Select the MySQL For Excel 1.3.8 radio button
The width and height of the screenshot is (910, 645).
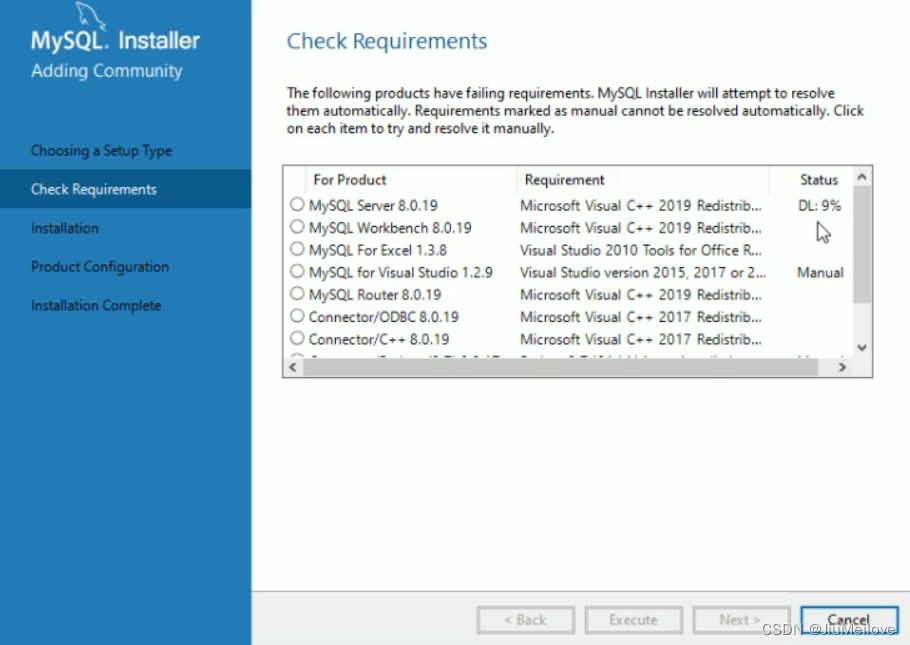click(297, 249)
